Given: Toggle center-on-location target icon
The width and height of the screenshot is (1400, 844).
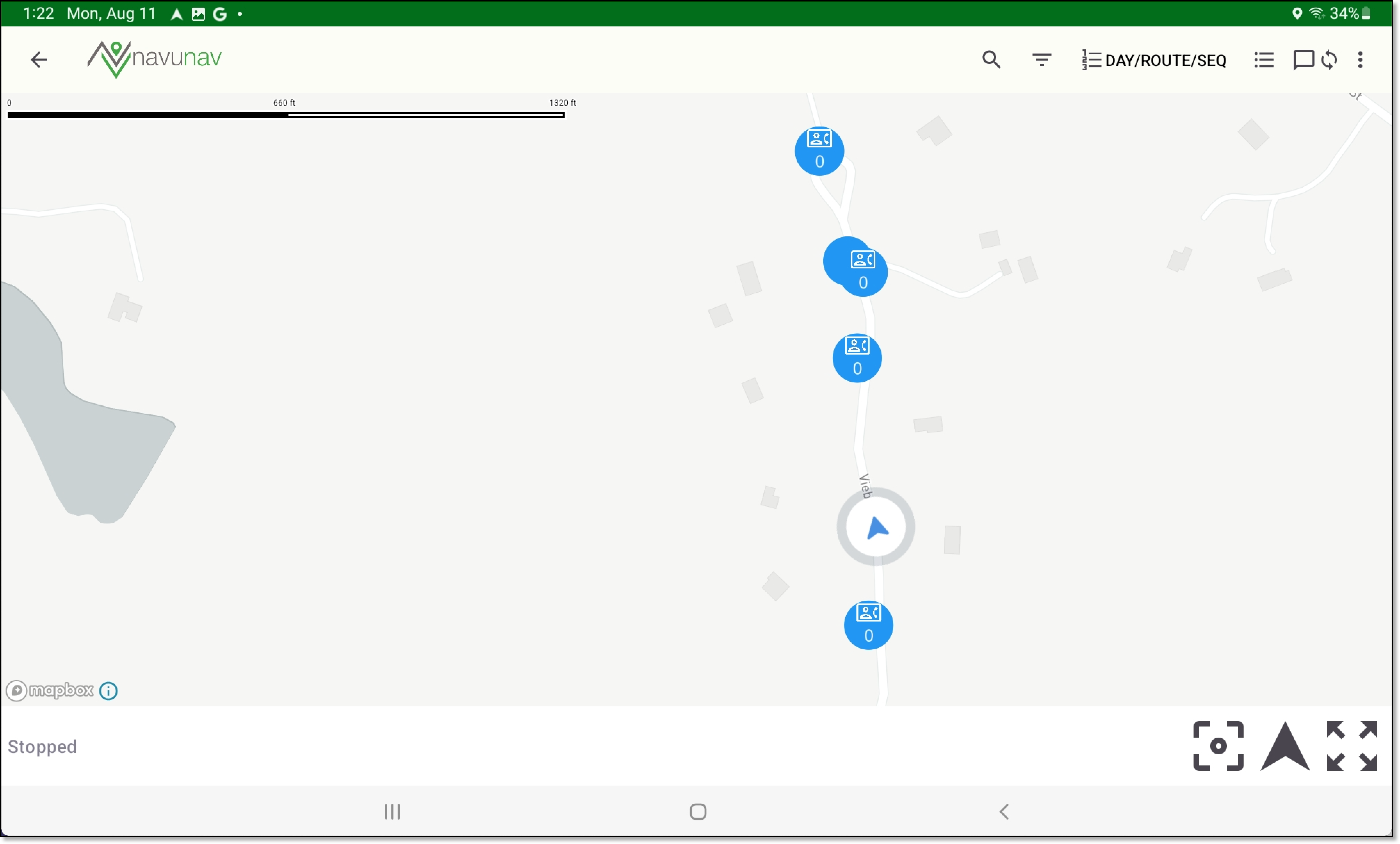Looking at the screenshot, I should click(1218, 746).
